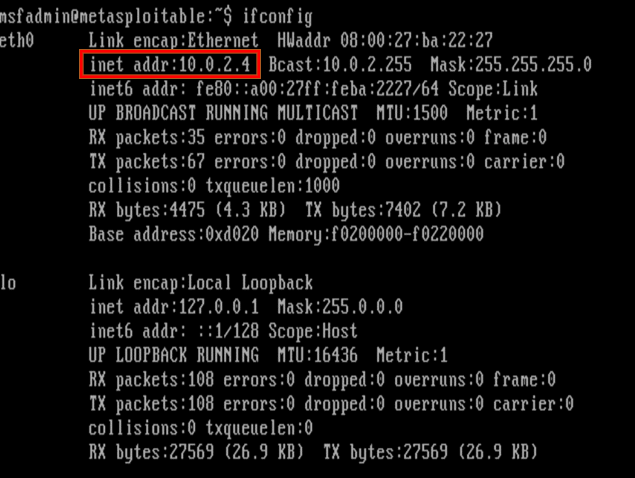Screen dimensions: 635x478
Task: Select the eth0 RX packets:35 text
Action: (147, 137)
